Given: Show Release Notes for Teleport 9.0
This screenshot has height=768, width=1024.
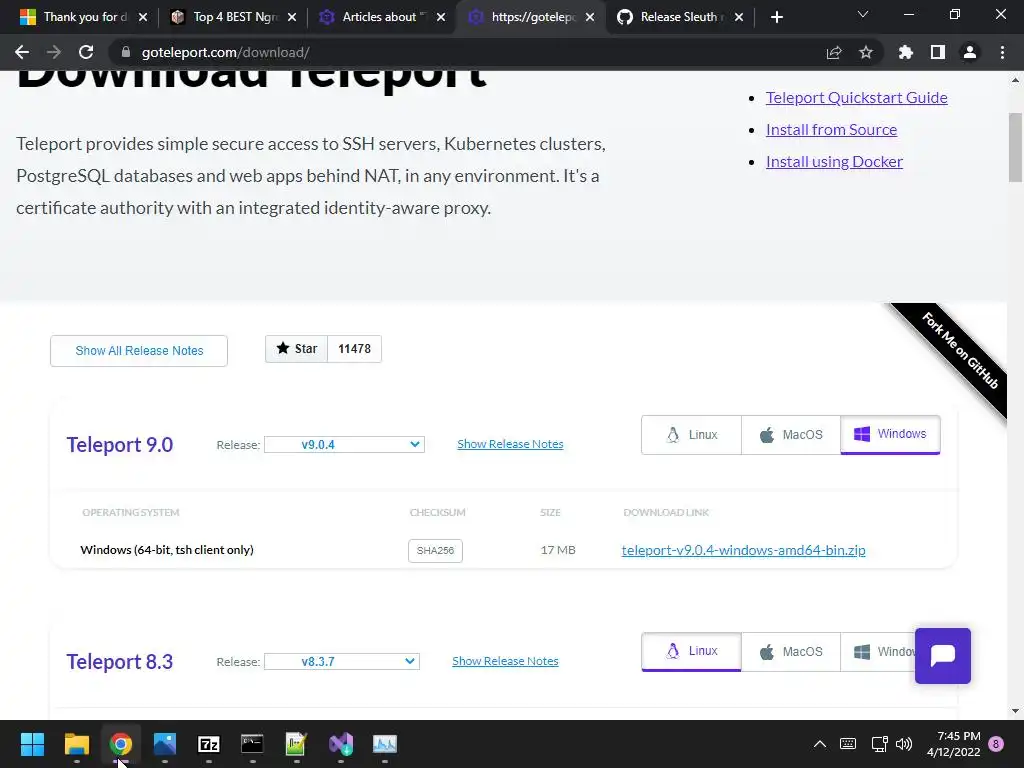Looking at the screenshot, I should [510, 444].
